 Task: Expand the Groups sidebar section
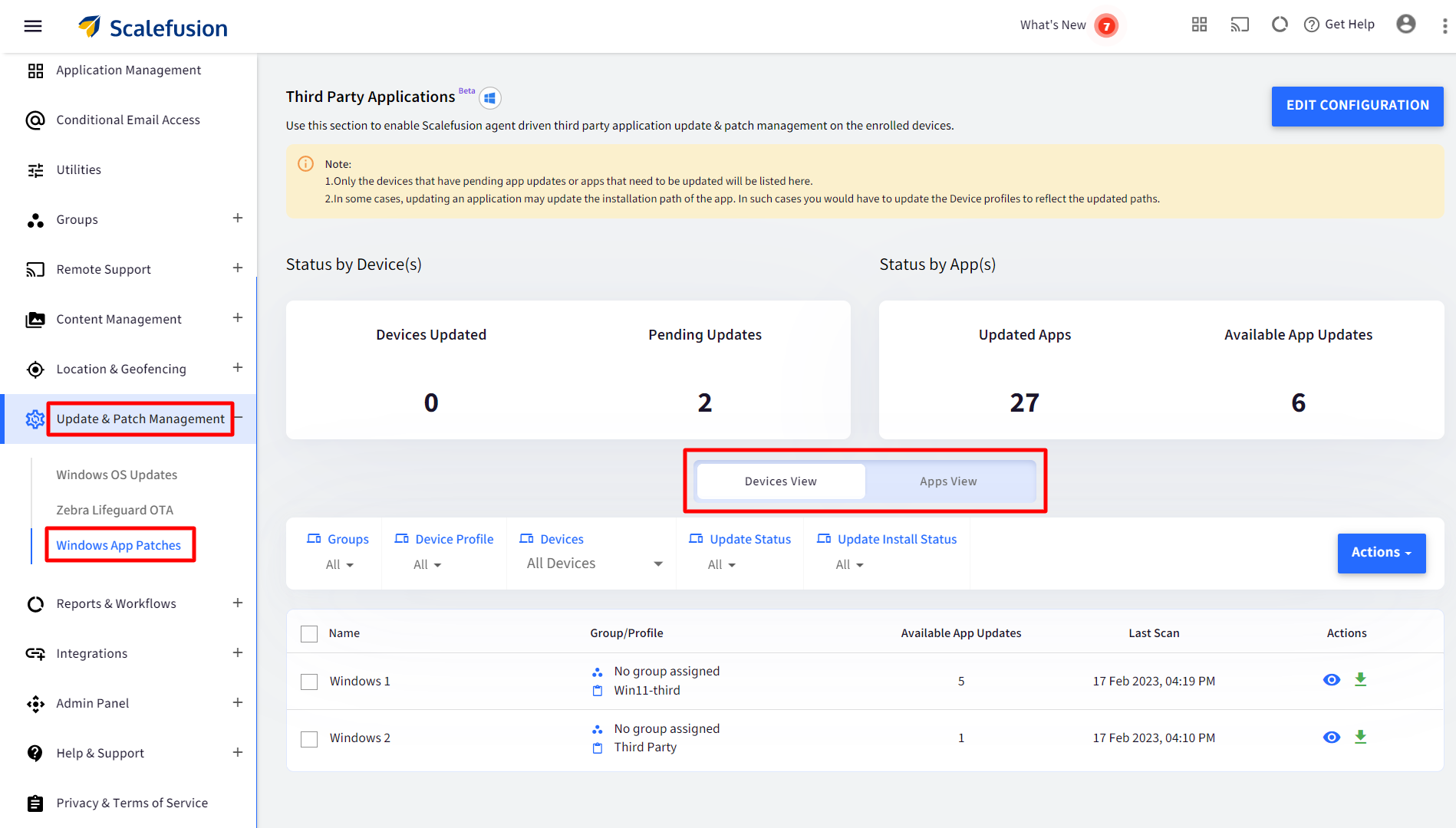[x=238, y=219]
